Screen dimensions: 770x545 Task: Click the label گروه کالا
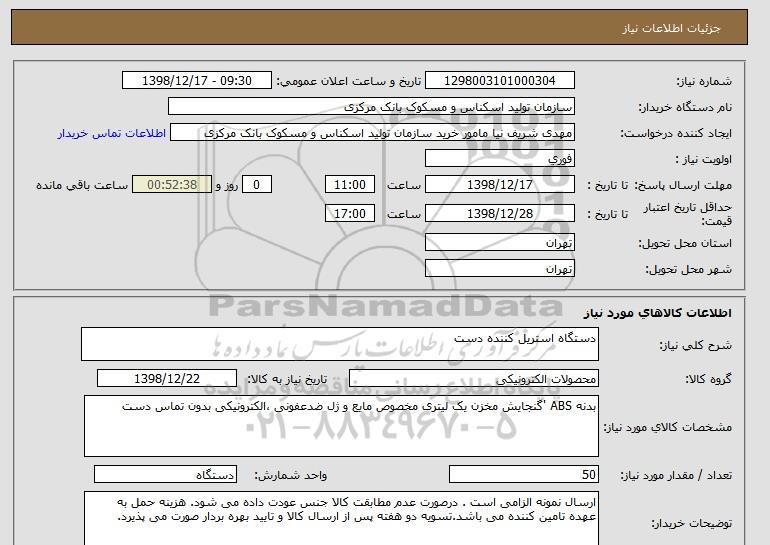click(x=709, y=379)
